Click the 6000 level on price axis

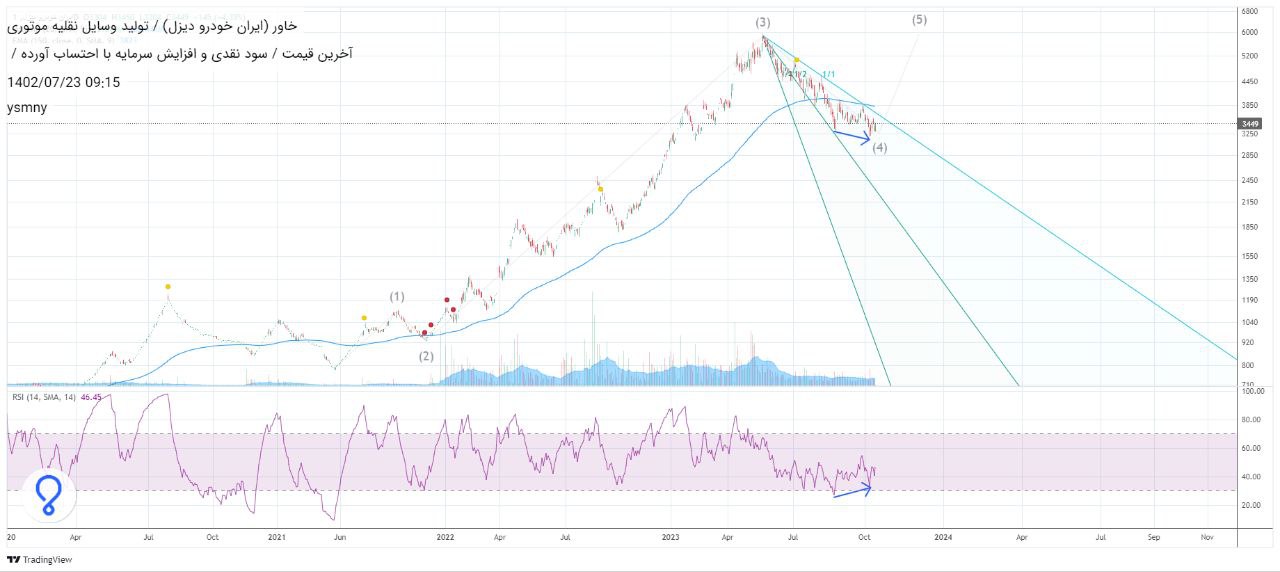click(1249, 32)
